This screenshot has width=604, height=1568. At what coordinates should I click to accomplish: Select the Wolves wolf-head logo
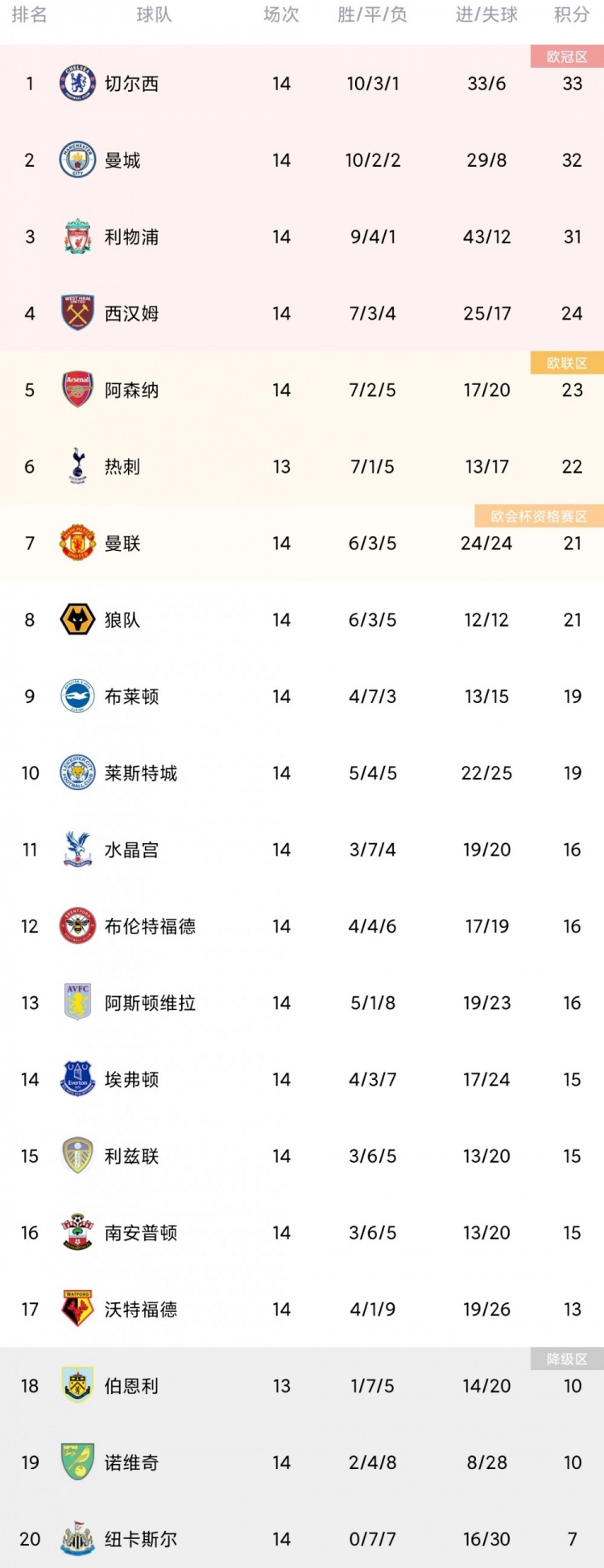click(x=78, y=619)
